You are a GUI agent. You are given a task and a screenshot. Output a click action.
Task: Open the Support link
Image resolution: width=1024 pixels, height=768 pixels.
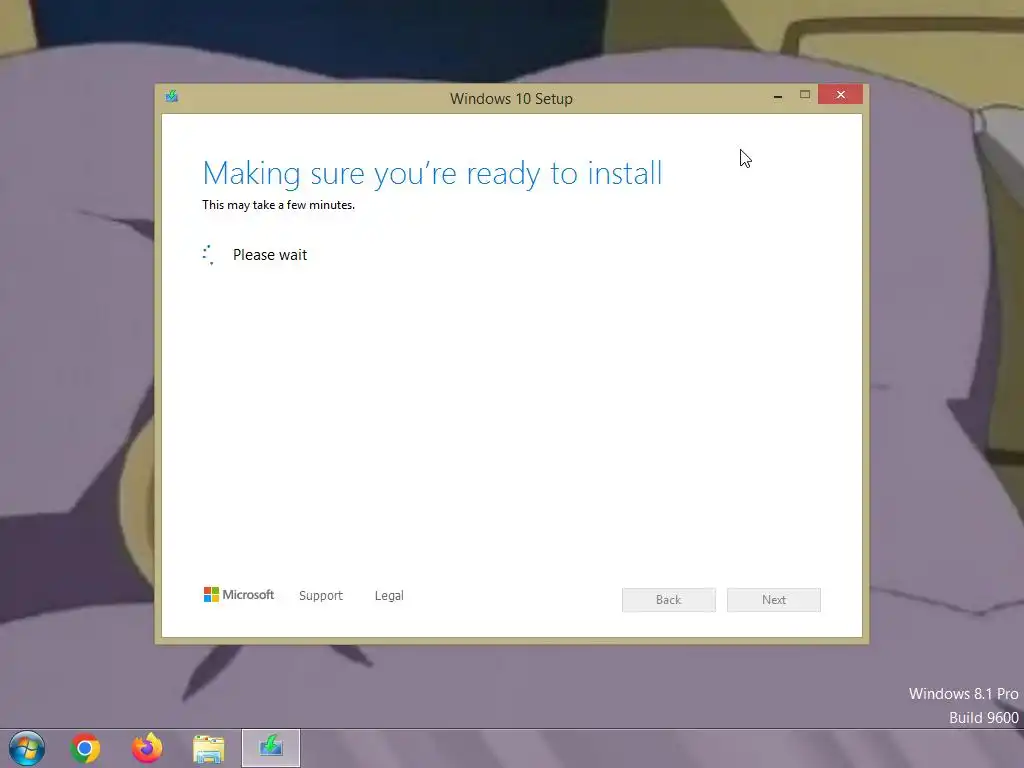(x=321, y=596)
